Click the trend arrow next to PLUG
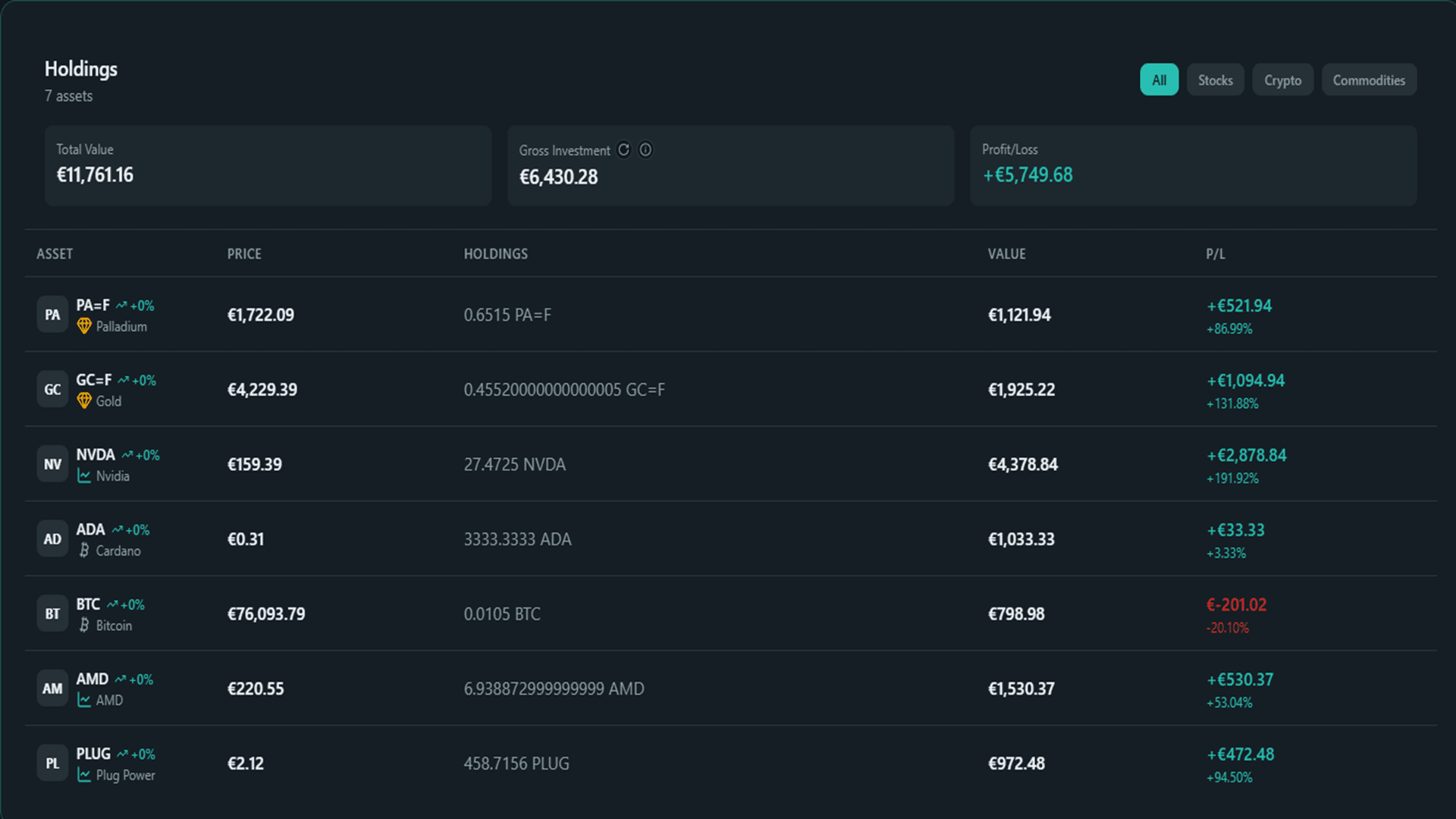Viewport: 1456px width, 819px height. 123,754
